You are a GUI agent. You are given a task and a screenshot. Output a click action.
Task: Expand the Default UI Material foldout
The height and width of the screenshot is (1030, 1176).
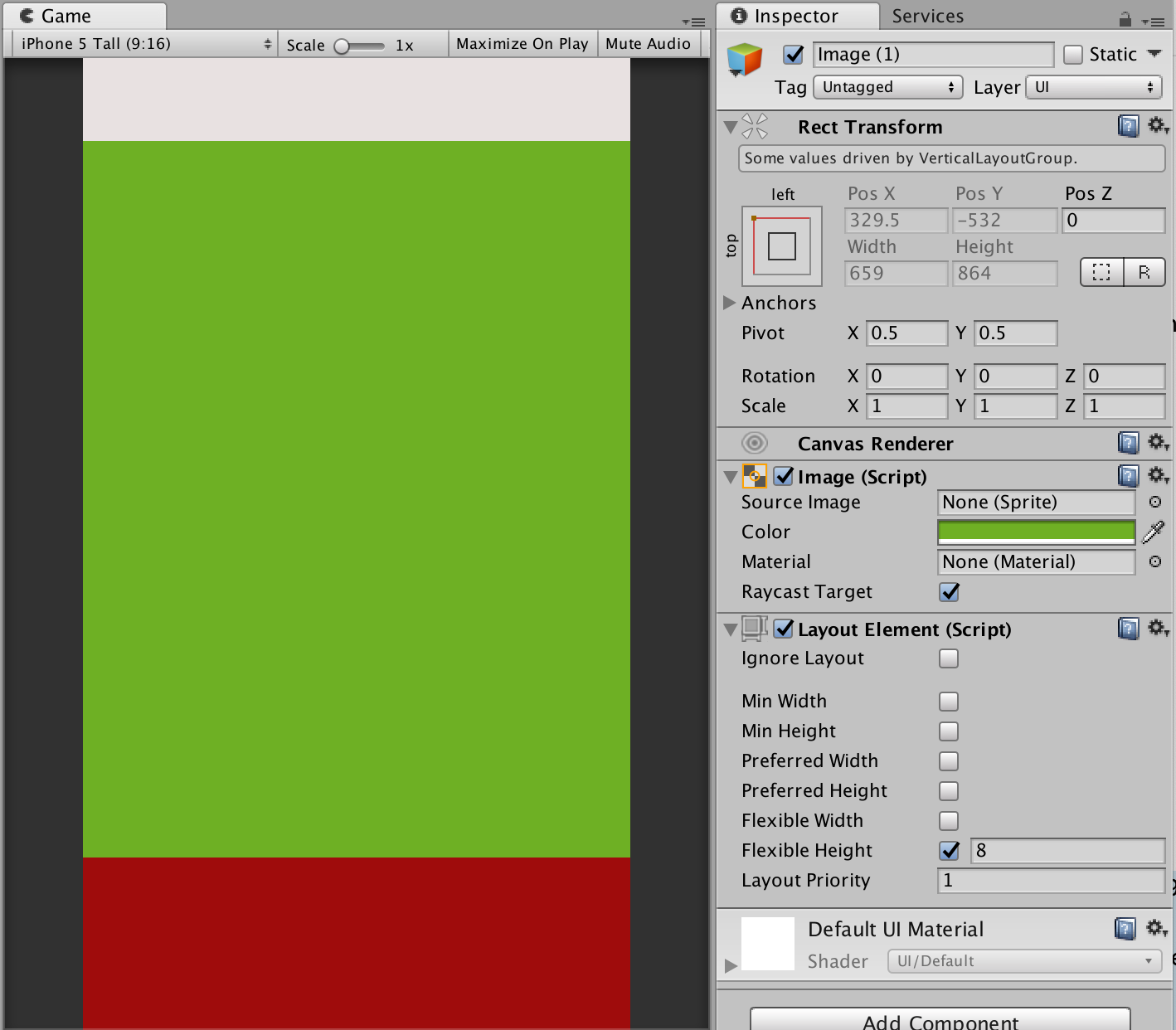(x=731, y=965)
